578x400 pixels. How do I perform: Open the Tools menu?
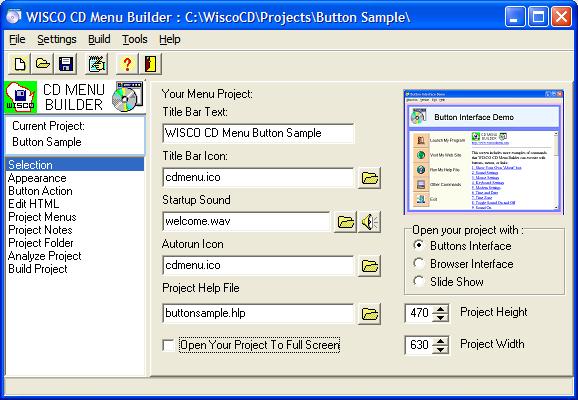click(135, 39)
